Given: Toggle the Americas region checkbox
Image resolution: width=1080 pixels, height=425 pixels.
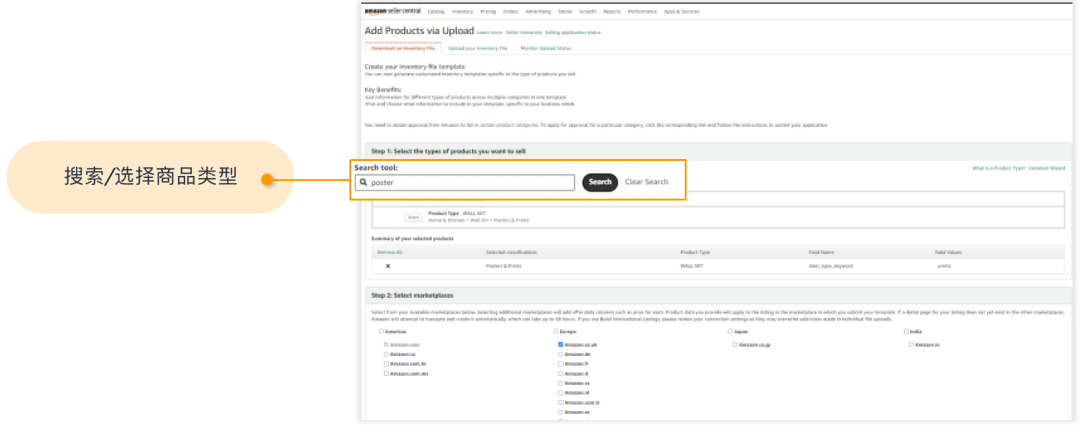Looking at the screenshot, I should pos(382,331).
